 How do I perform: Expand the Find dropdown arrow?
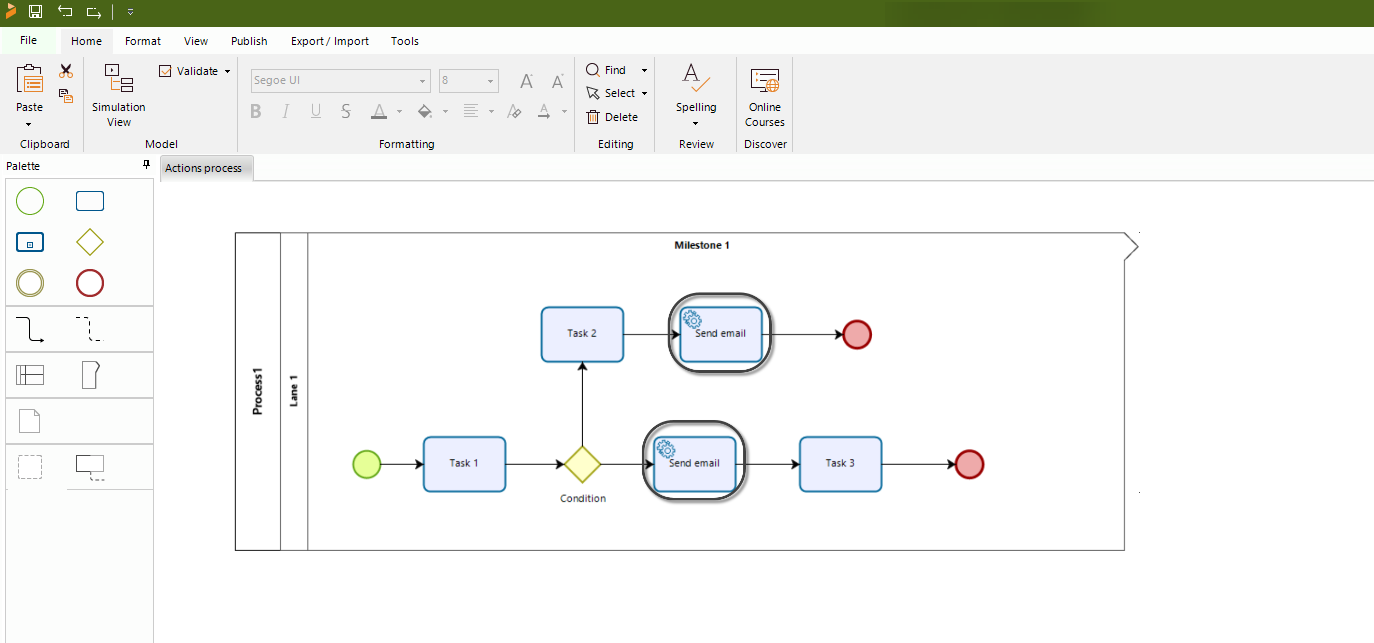tap(644, 70)
